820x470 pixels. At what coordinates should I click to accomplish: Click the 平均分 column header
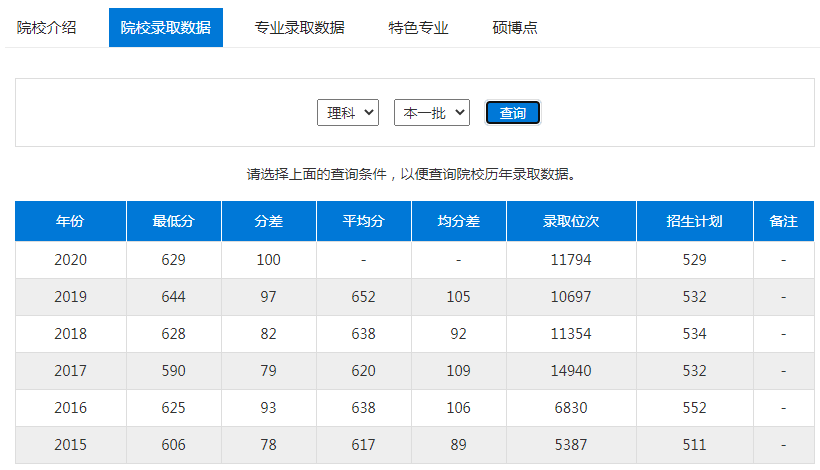[363, 221]
